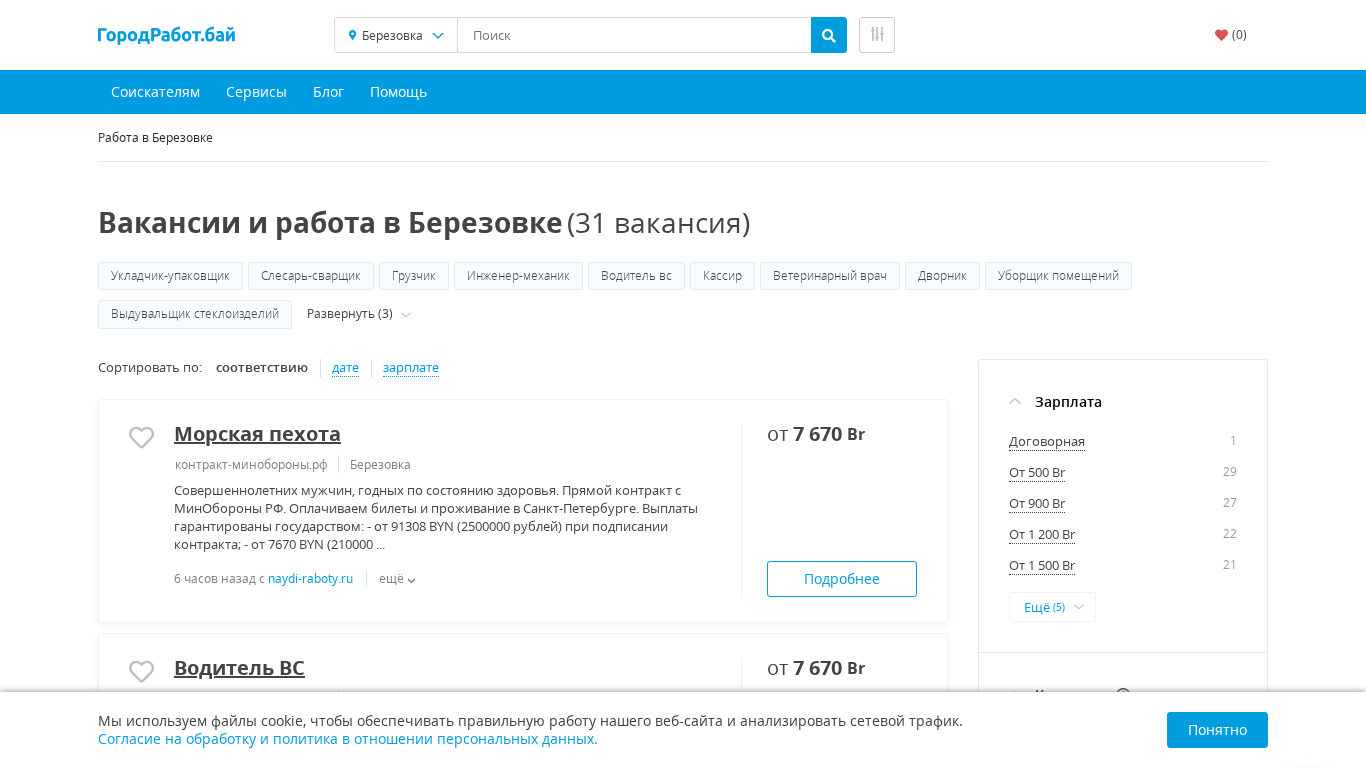
Task: Expand hidden tags via Развернуть (3)
Action: pyautogui.click(x=359, y=314)
